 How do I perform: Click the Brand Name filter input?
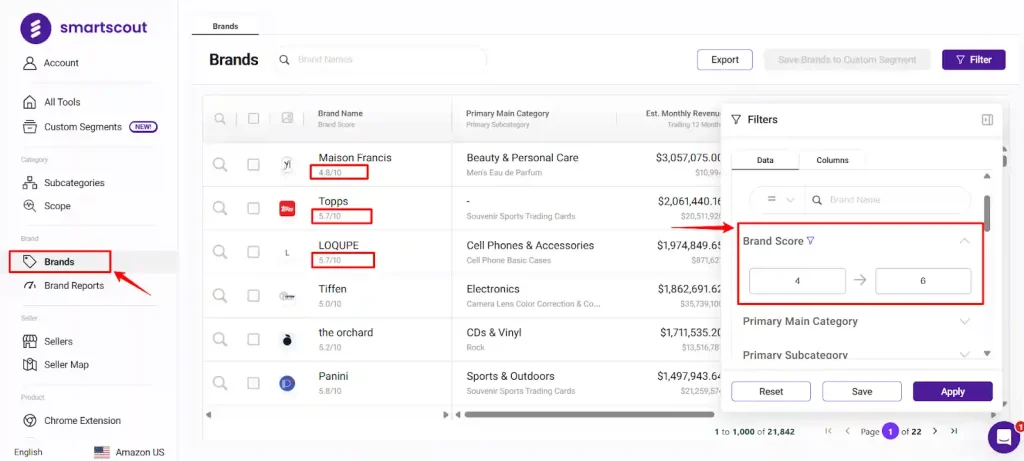(x=888, y=200)
